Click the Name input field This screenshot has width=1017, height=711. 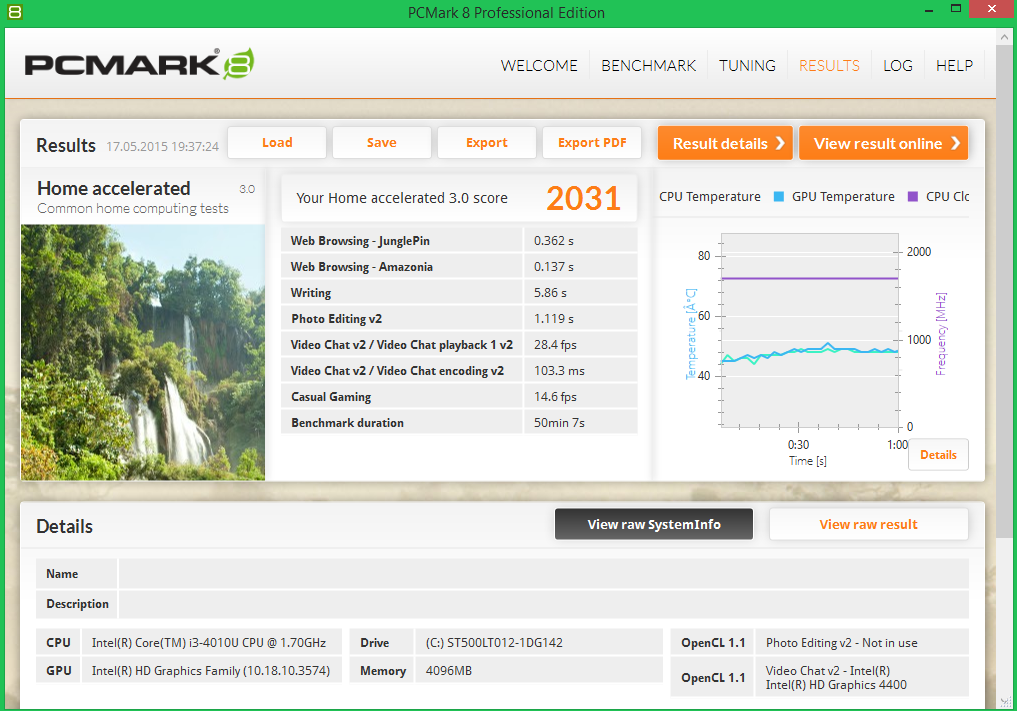click(x=544, y=573)
